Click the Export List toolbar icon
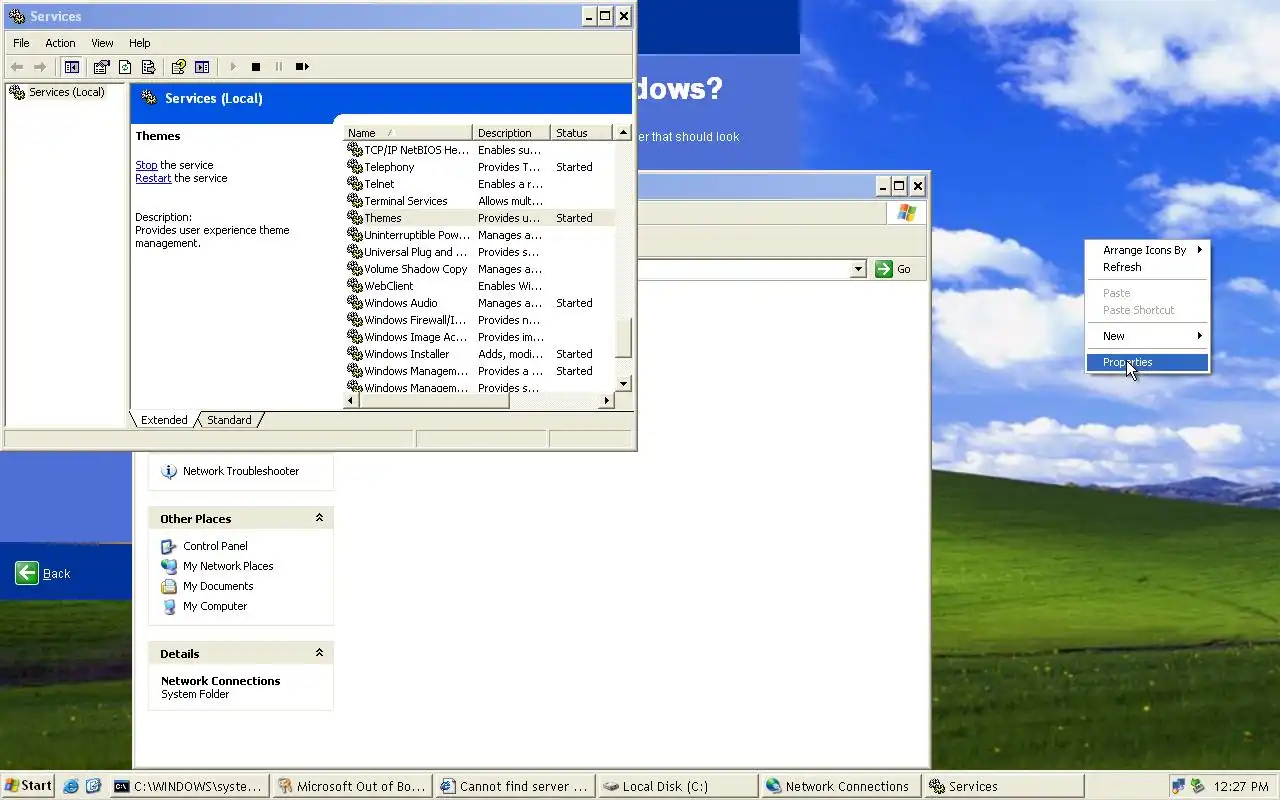The image size is (1280, 800). pos(148,67)
